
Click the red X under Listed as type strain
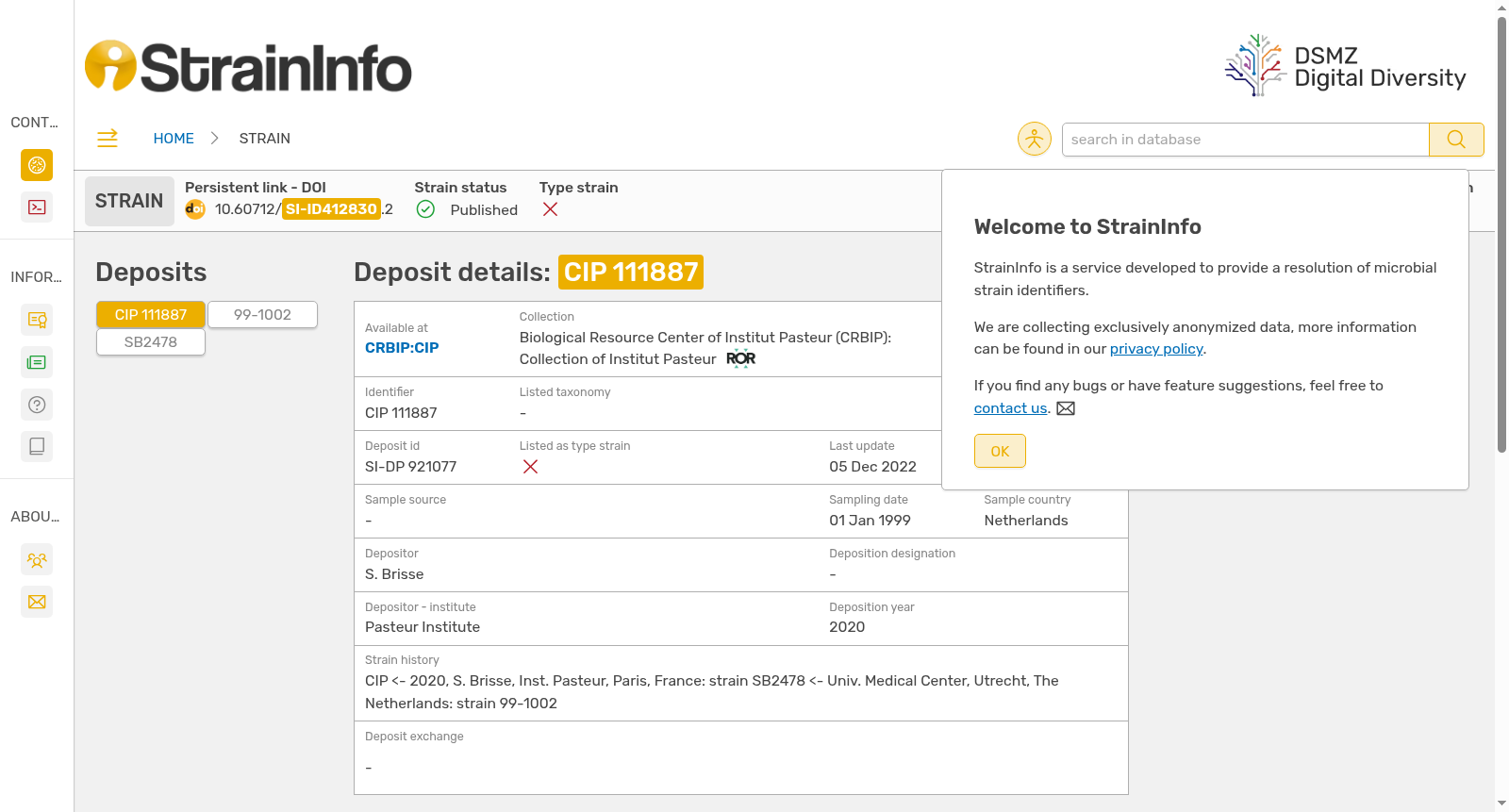pos(531,467)
